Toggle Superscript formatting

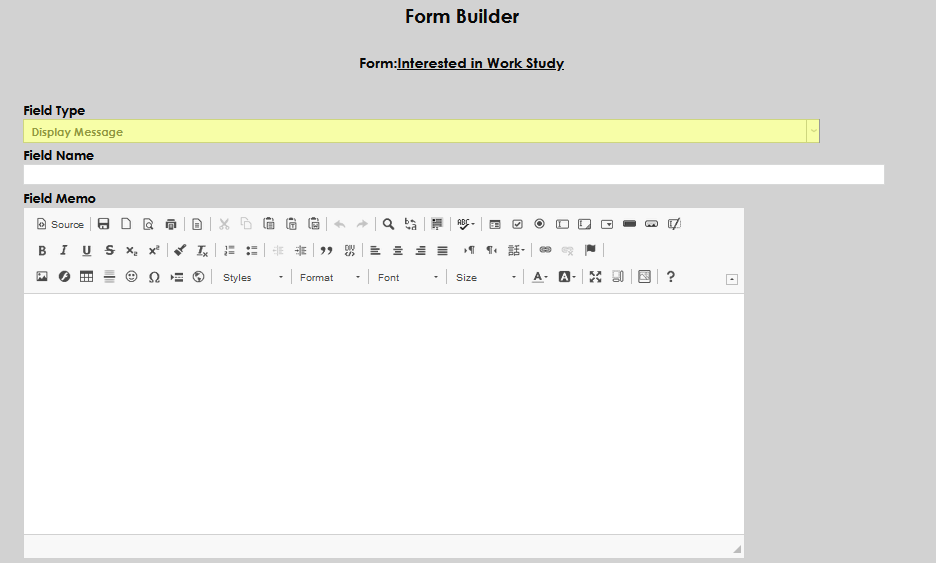point(154,250)
